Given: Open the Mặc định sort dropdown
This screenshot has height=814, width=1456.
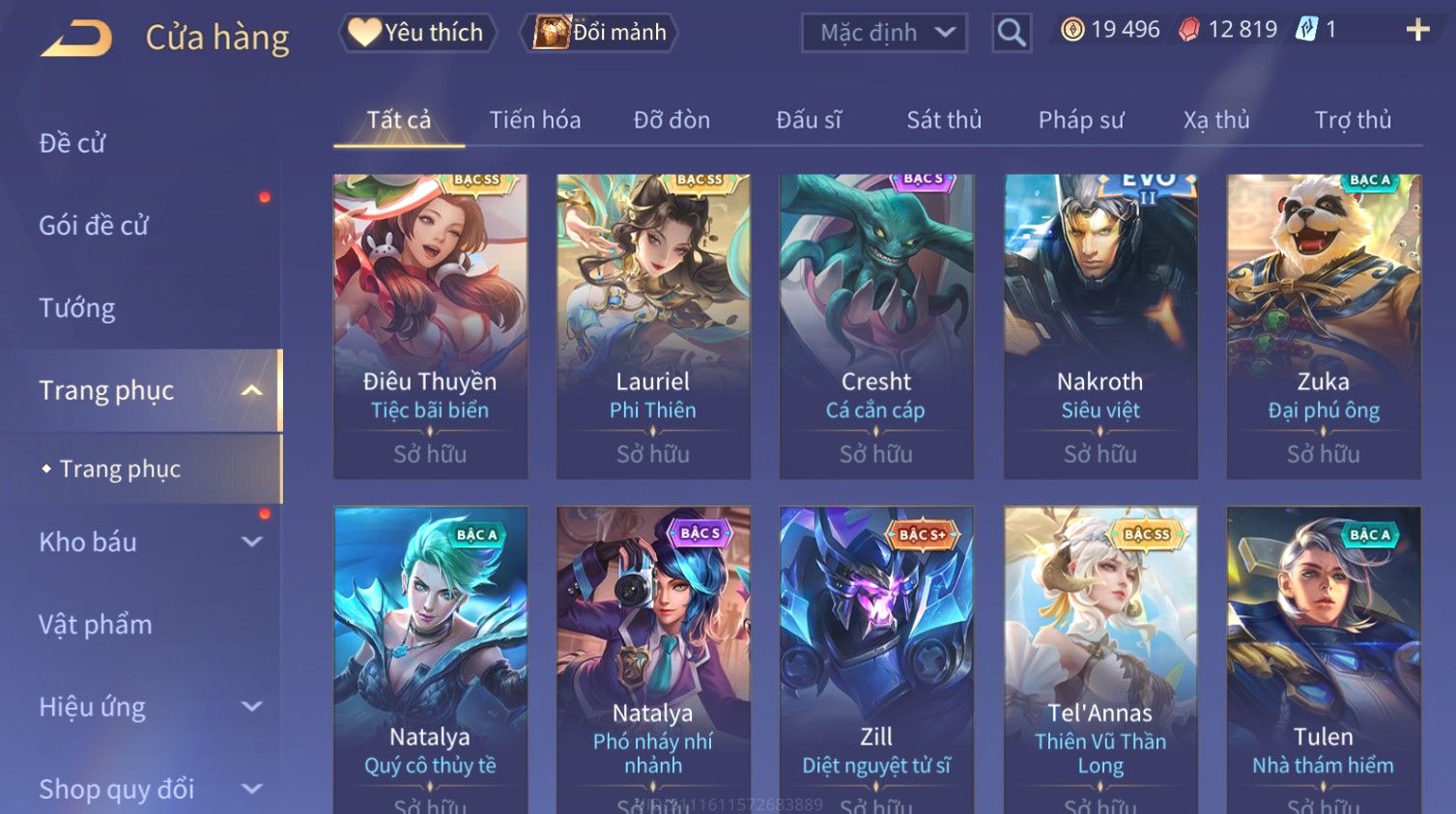Looking at the screenshot, I should pos(884,33).
